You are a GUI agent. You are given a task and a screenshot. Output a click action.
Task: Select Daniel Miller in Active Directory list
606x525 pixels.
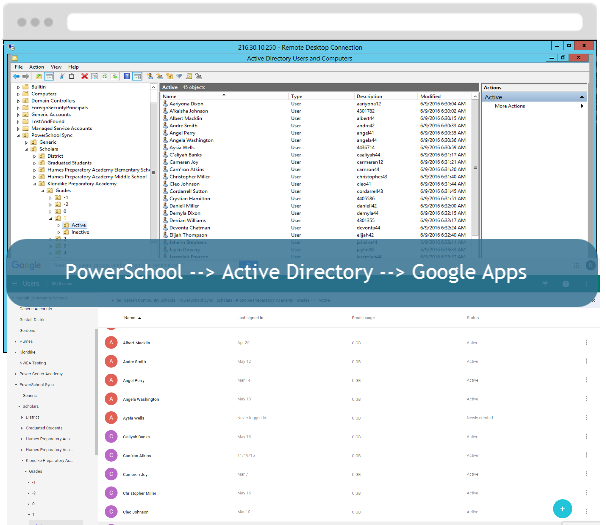[x=184, y=206]
